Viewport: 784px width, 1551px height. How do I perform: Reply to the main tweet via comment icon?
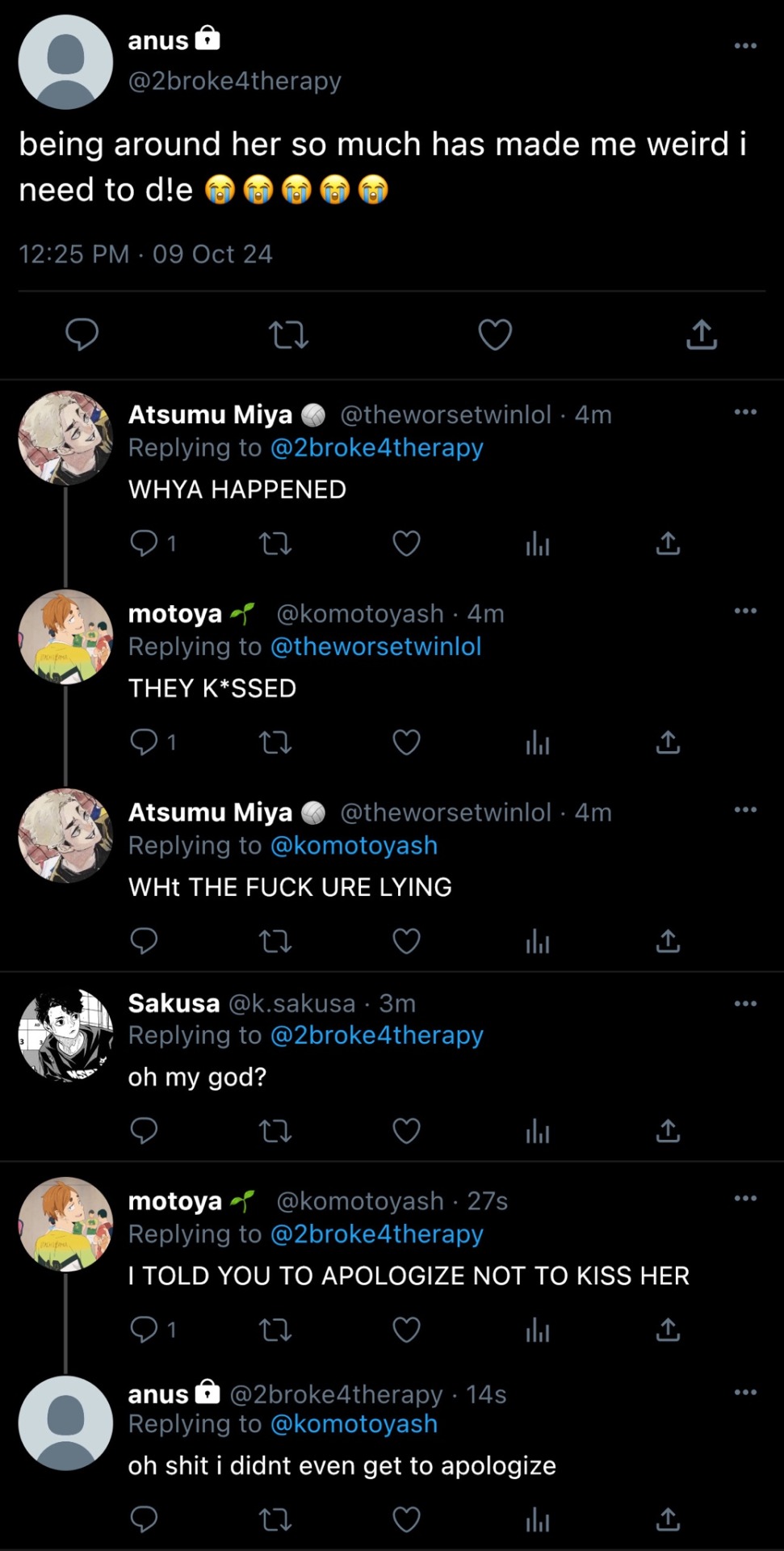tap(82, 334)
